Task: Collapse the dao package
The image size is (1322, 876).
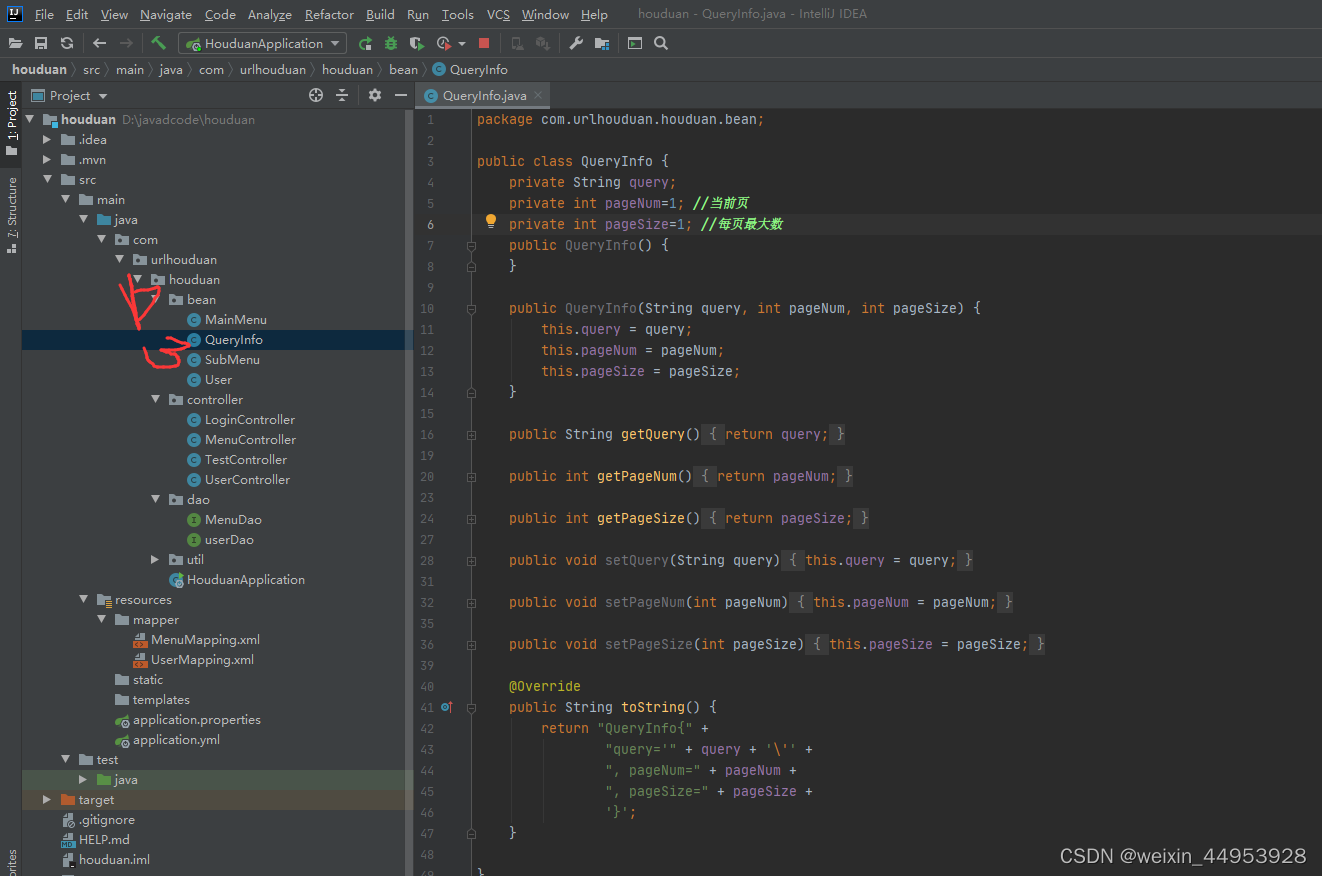Action: point(155,499)
